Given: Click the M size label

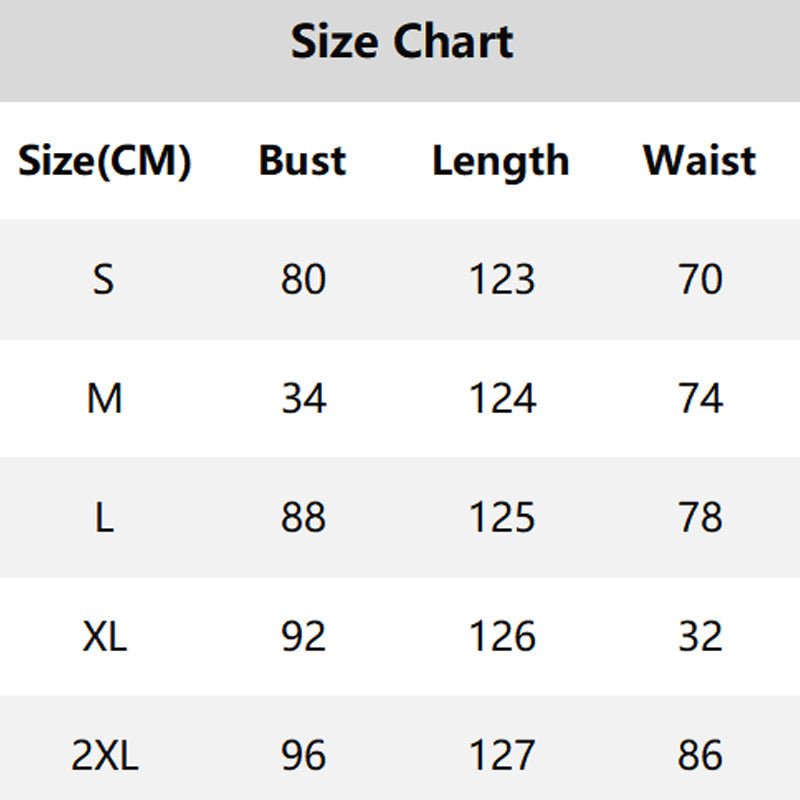Looking at the screenshot, I should click(x=104, y=399).
